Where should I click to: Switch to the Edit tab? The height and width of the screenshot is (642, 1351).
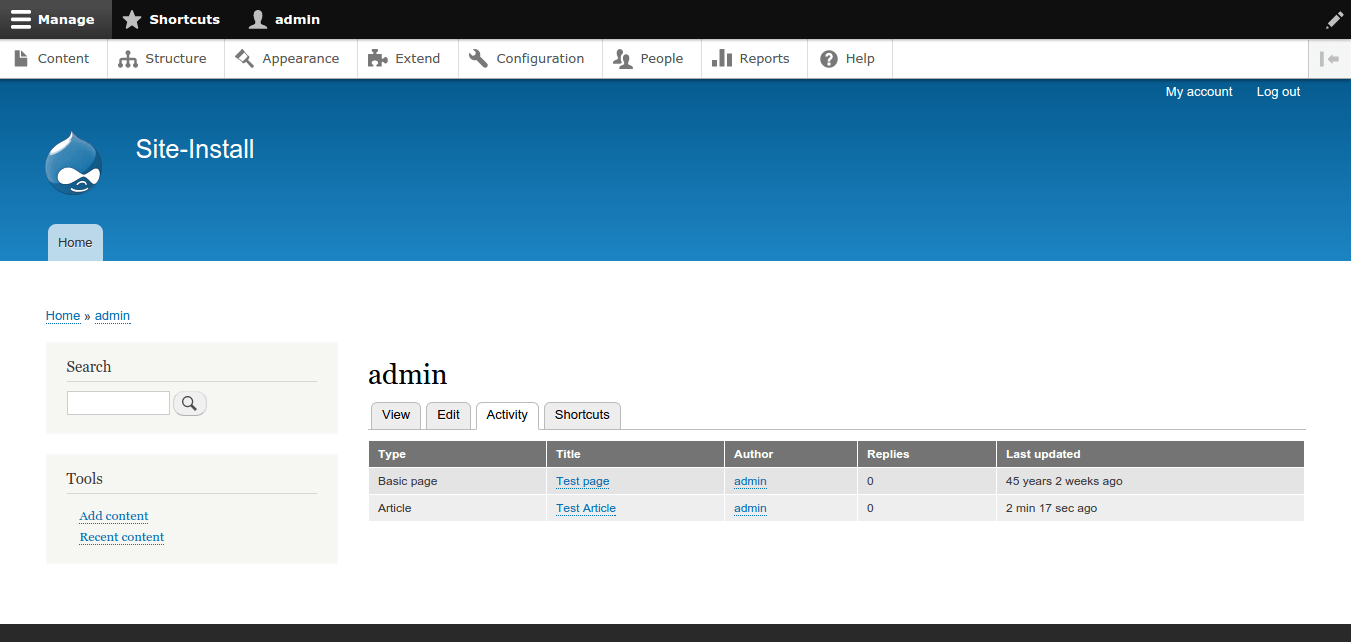coord(448,415)
